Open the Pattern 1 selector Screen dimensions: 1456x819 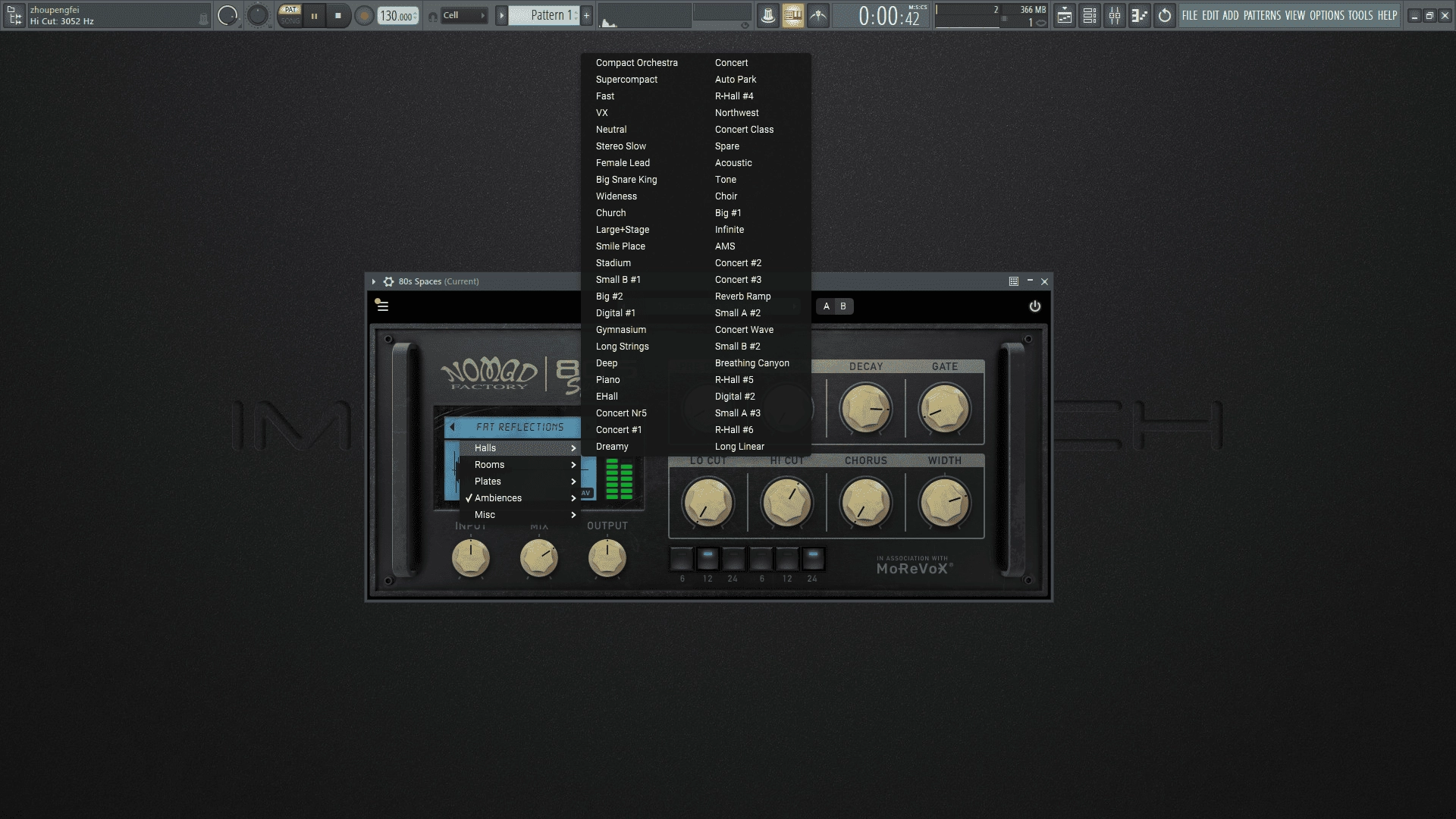pyautogui.click(x=544, y=15)
